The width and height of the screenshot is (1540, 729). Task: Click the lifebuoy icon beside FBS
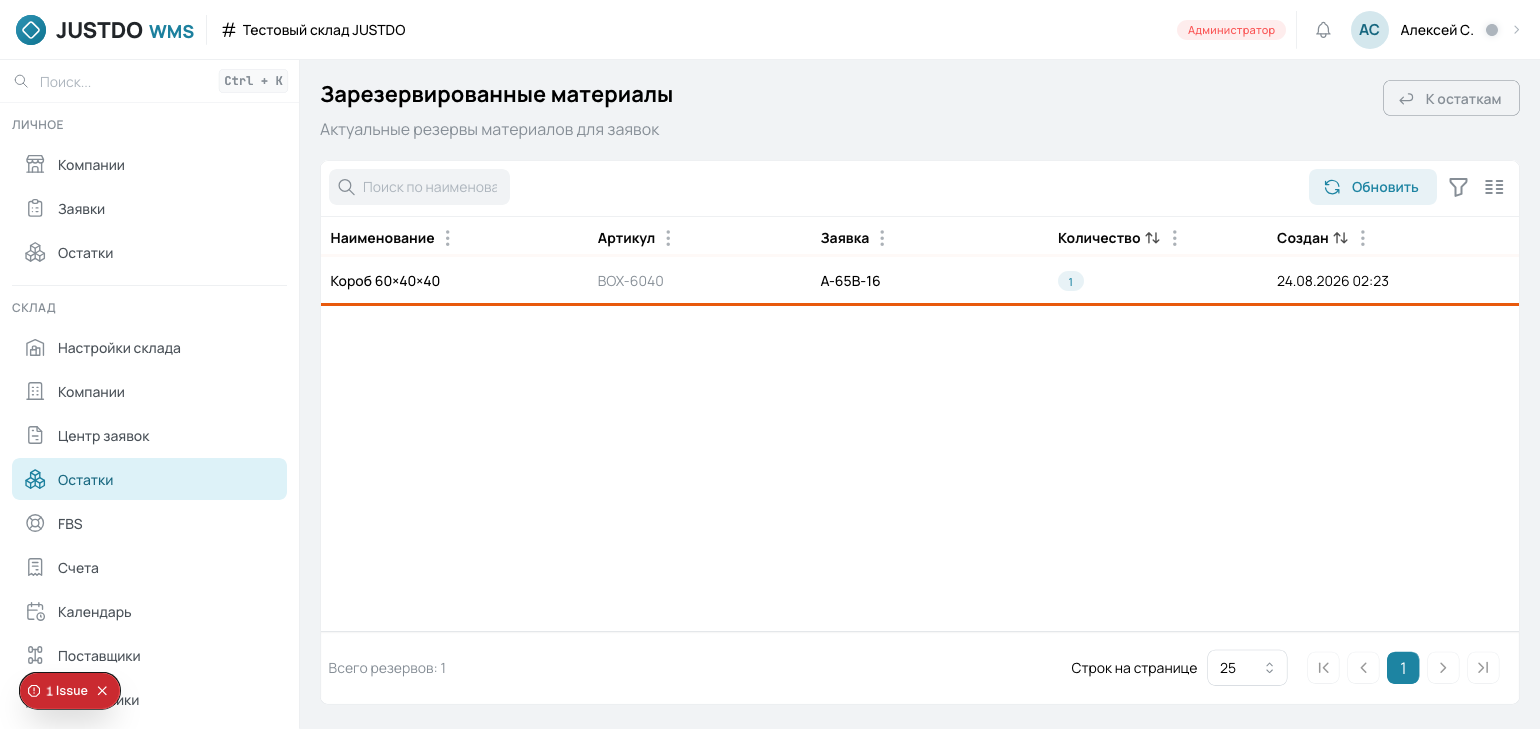pyautogui.click(x=35, y=524)
